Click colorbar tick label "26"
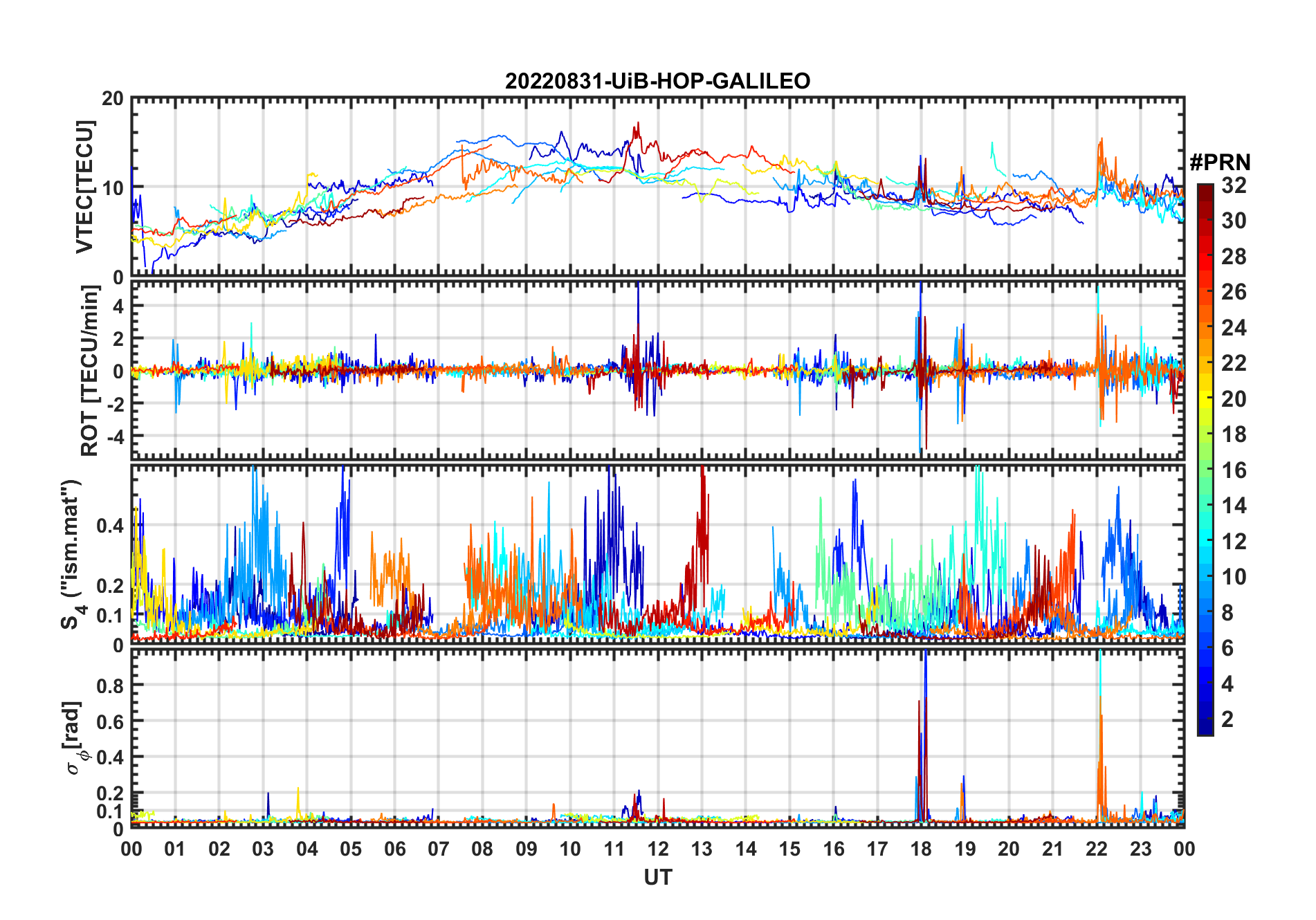This screenshot has width=1316, height=920. pos(1234,292)
